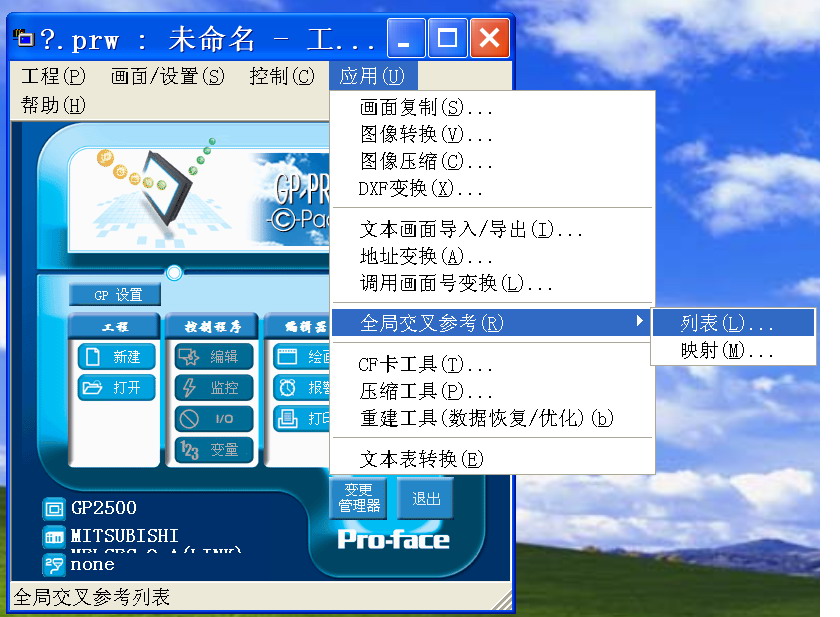The height and width of the screenshot is (617, 840).
Task: Click the I/O button
Action: click(x=213, y=419)
